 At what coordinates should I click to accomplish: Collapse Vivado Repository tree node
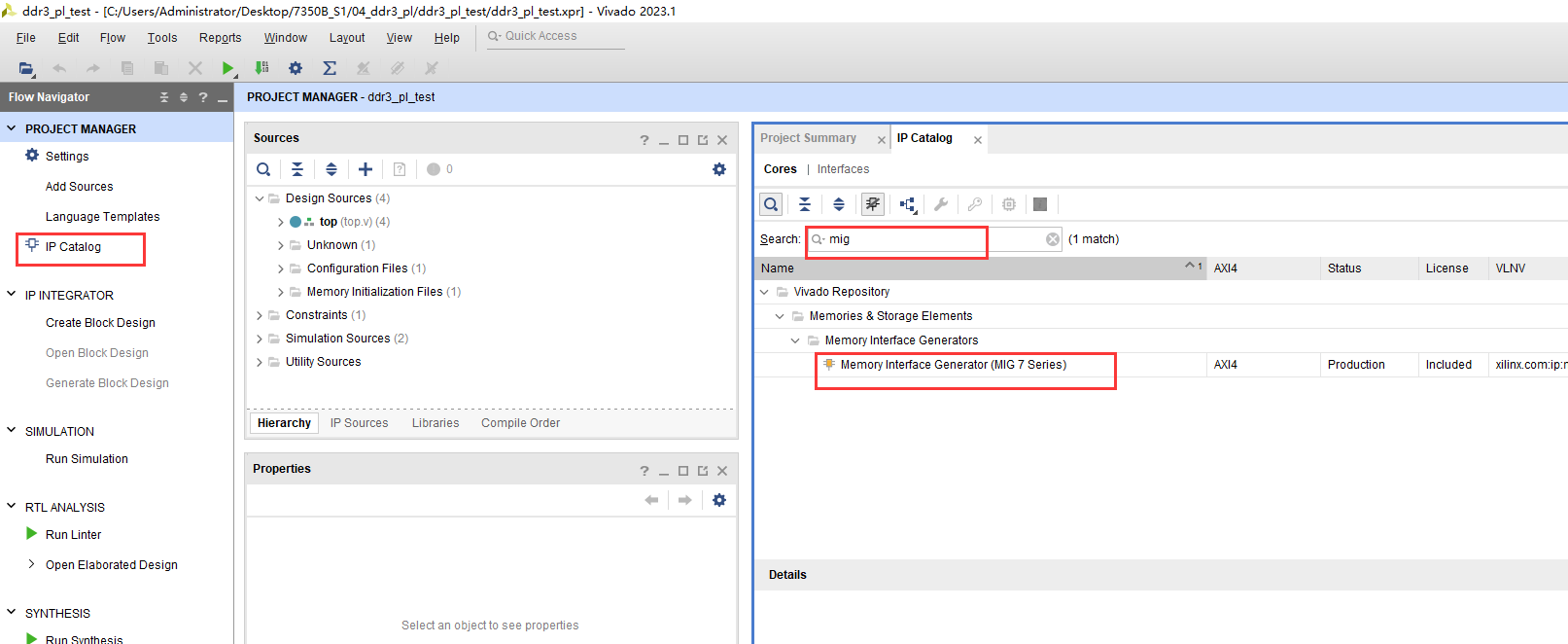(x=764, y=292)
